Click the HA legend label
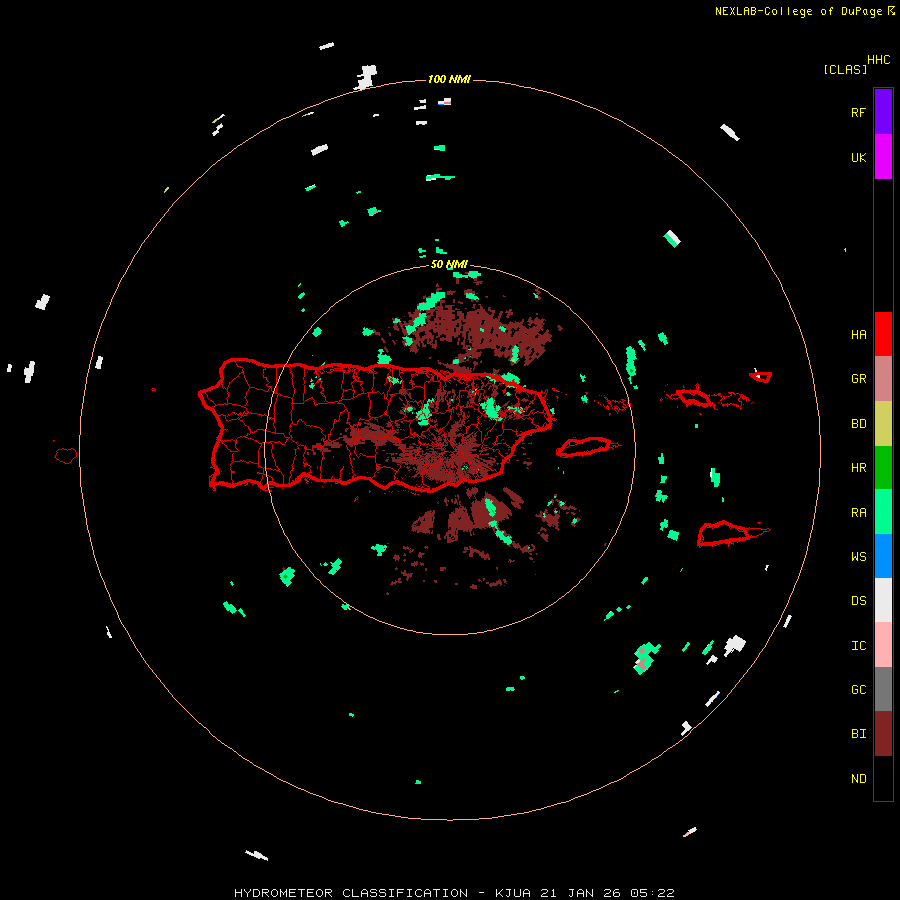Image resolution: width=900 pixels, height=900 pixels. [858, 335]
